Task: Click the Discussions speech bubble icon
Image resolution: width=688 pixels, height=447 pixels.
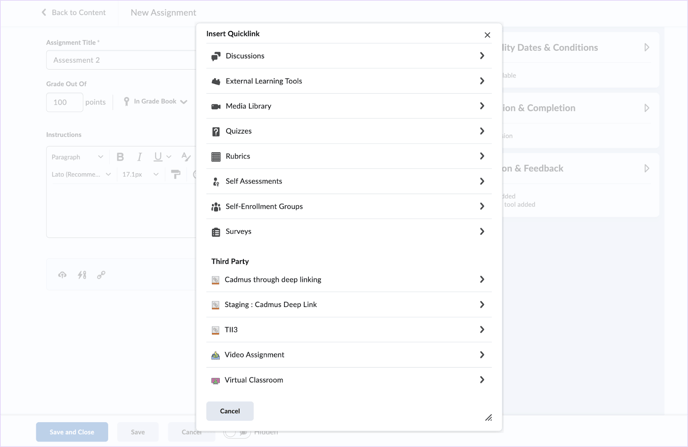Action: [216, 56]
